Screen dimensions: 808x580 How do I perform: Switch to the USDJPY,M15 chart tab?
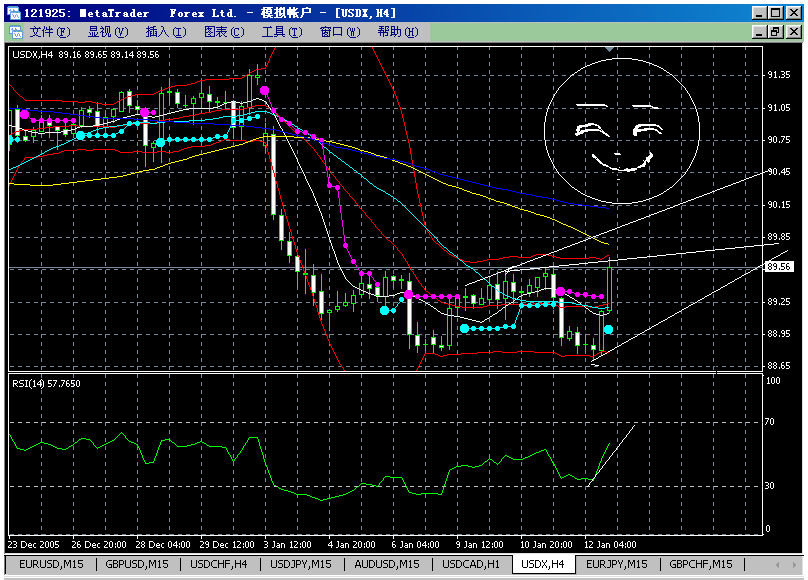point(301,564)
